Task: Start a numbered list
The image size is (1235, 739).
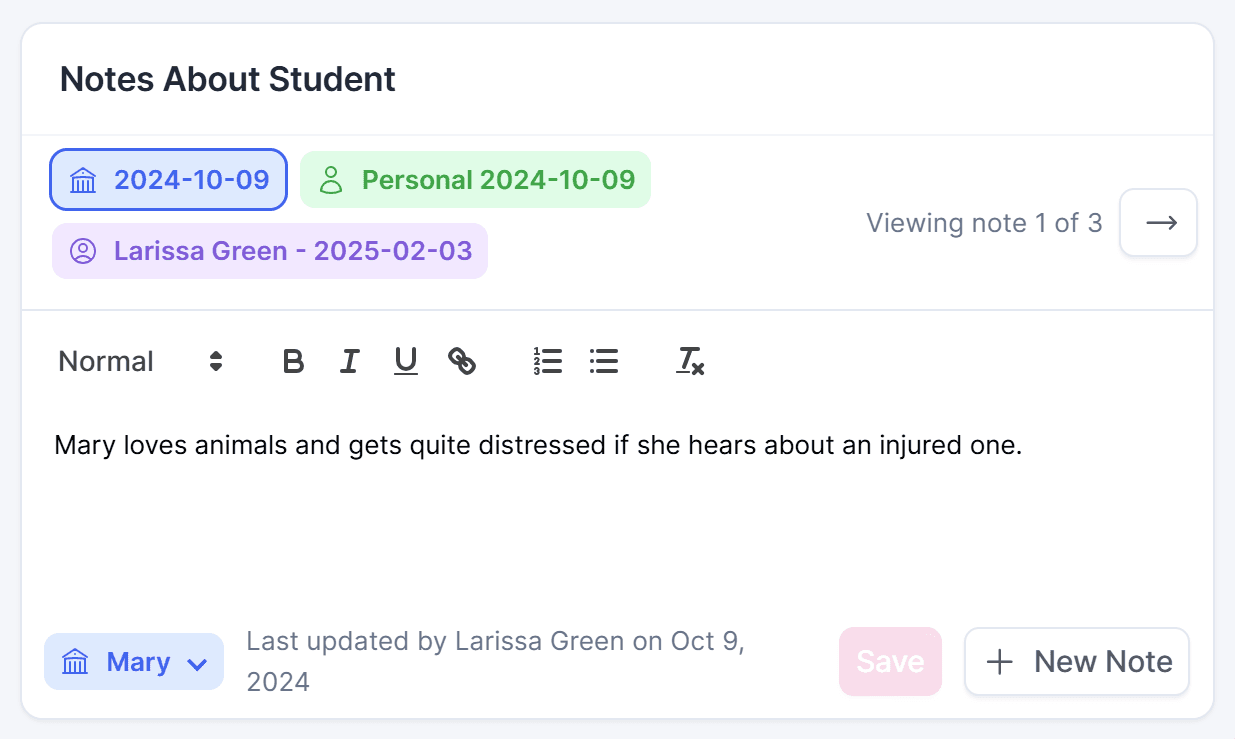Action: pos(548,361)
